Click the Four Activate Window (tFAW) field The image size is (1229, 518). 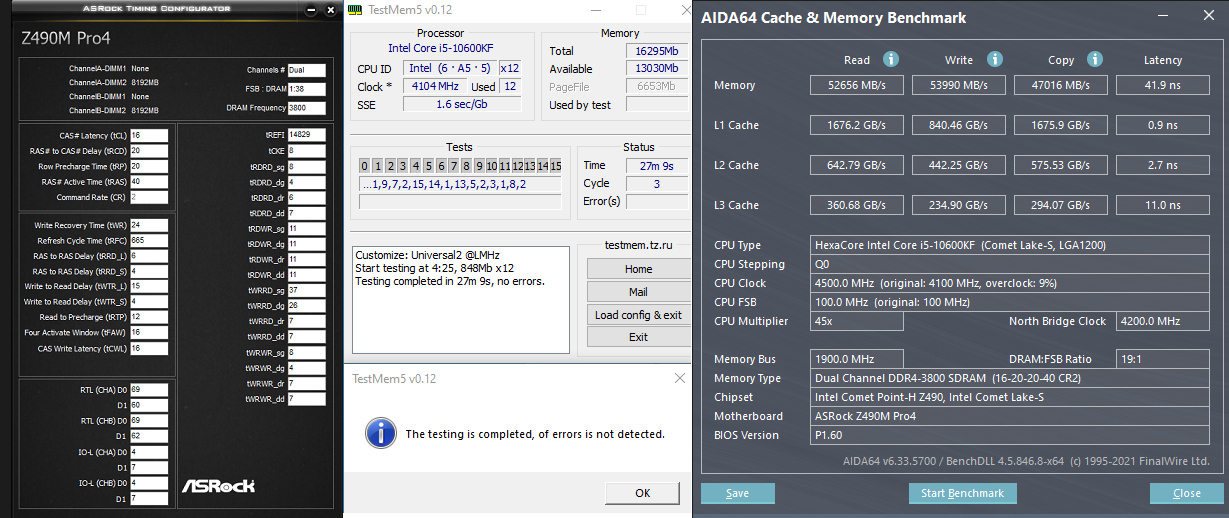coord(148,332)
